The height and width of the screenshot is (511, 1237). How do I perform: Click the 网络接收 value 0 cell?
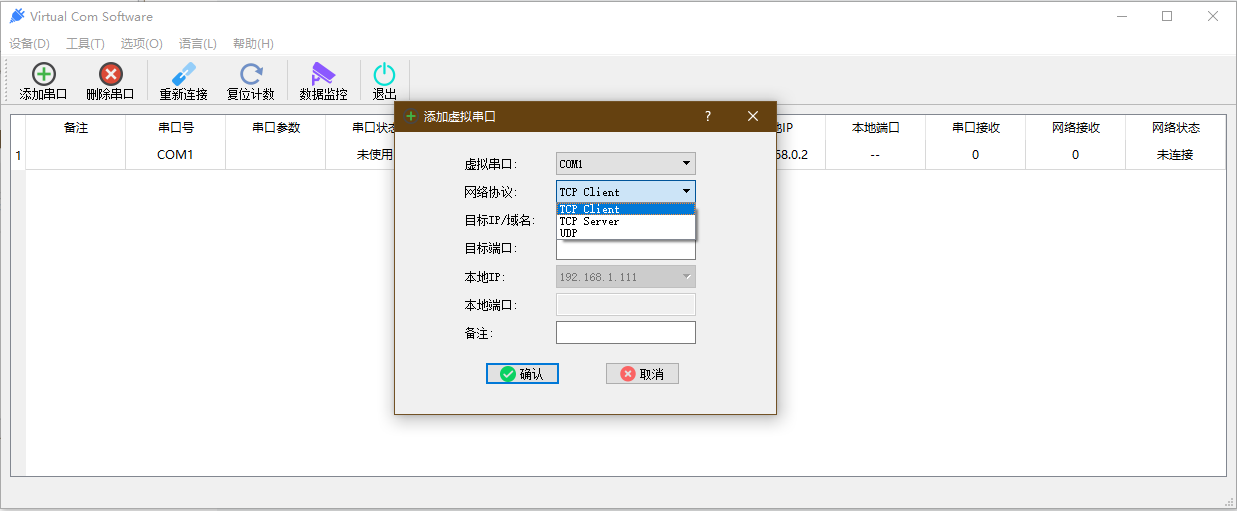click(1076, 155)
